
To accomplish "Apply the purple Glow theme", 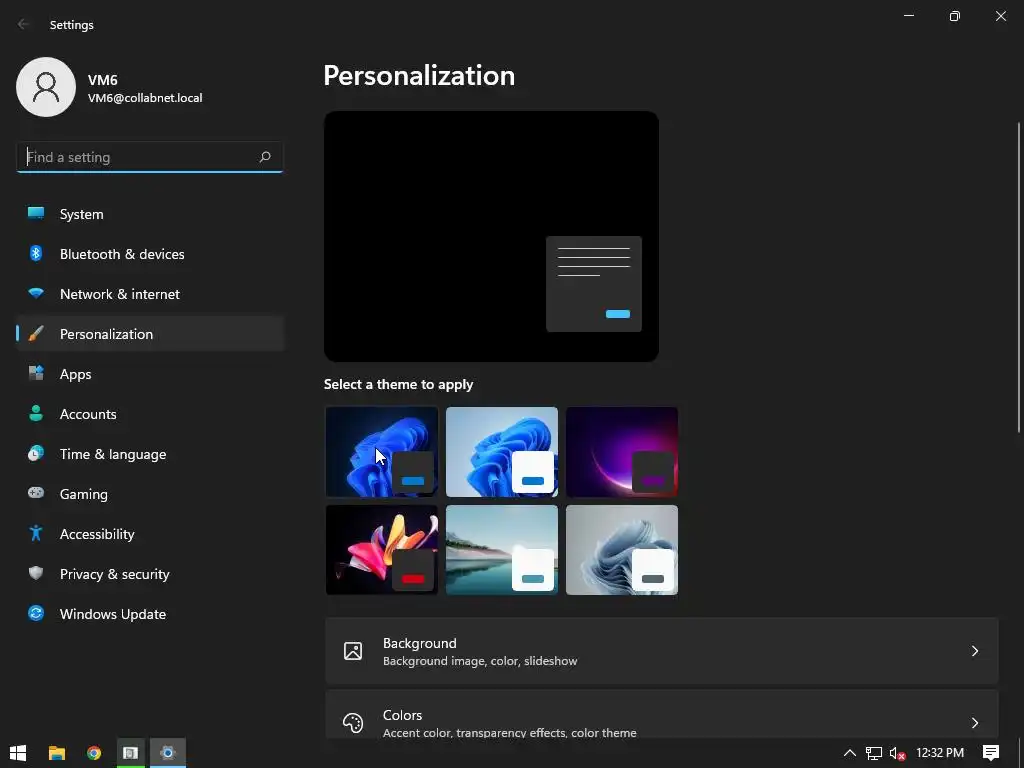I will coord(622,452).
